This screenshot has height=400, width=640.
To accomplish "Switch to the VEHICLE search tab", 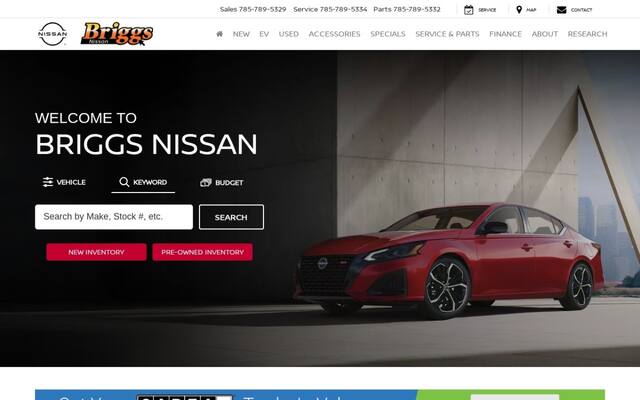I will pyautogui.click(x=64, y=182).
